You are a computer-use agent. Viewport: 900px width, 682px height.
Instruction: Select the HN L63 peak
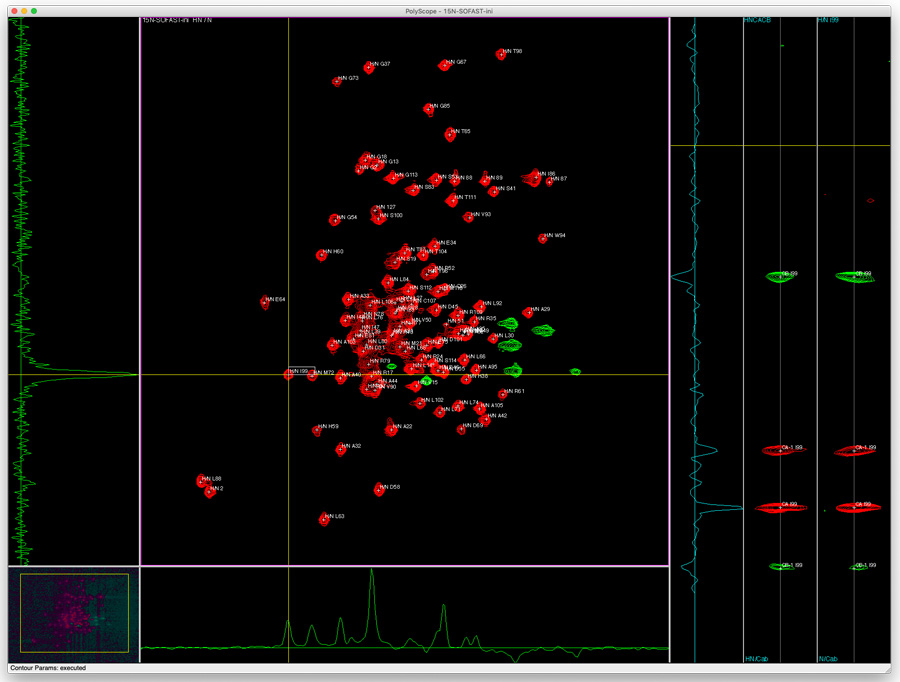(x=324, y=519)
